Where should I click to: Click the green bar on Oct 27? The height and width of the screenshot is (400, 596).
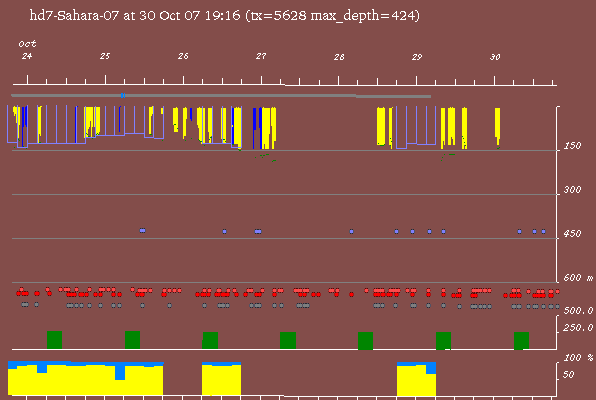288,340
